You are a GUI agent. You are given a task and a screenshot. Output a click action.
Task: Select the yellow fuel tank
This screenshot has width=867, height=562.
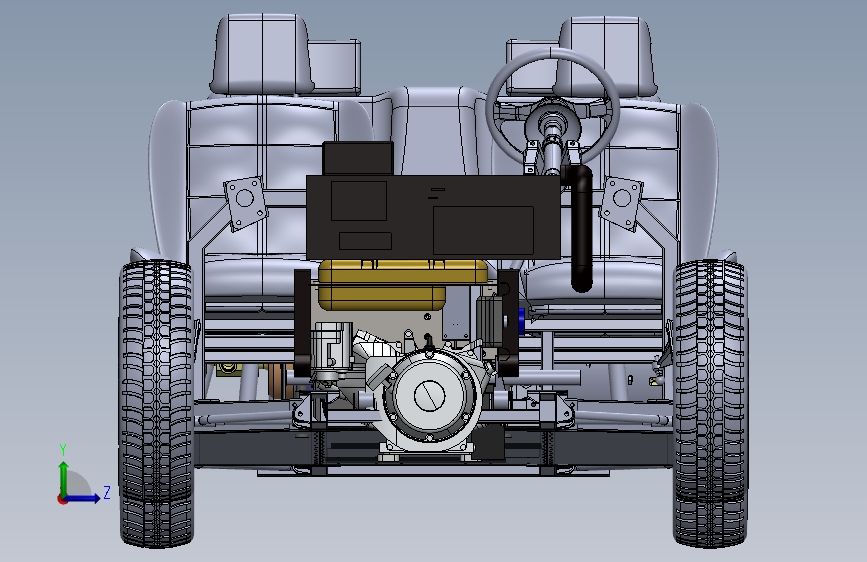tap(403, 284)
